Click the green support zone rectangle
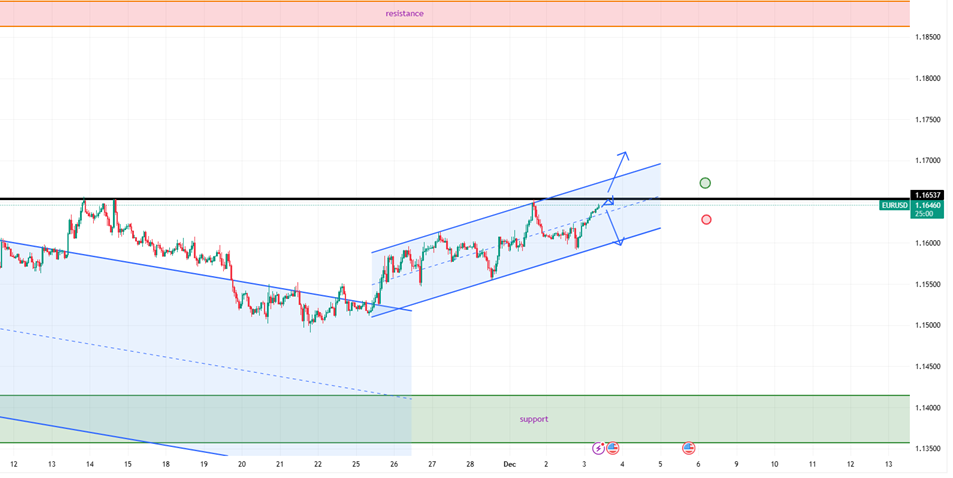This screenshot has width=953, height=478. point(300,420)
